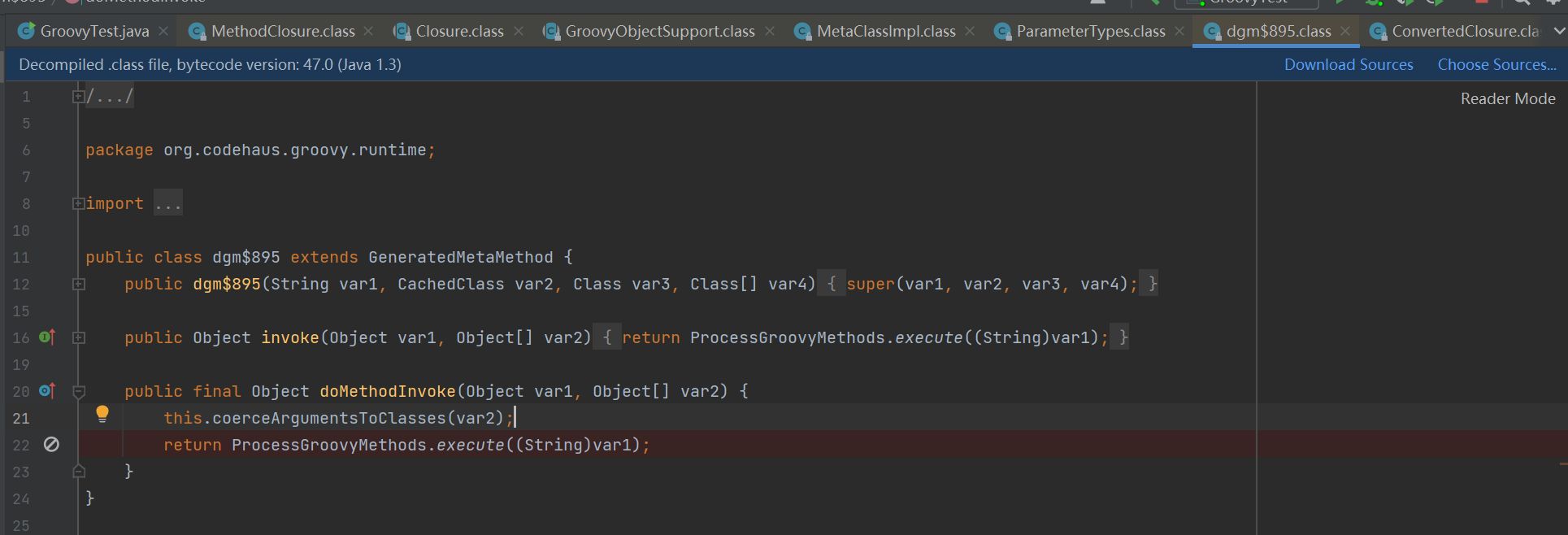The height and width of the screenshot is (535, 1568).
Task: Click overrides gutter icon beside invoke method
Action: [47, 337]
